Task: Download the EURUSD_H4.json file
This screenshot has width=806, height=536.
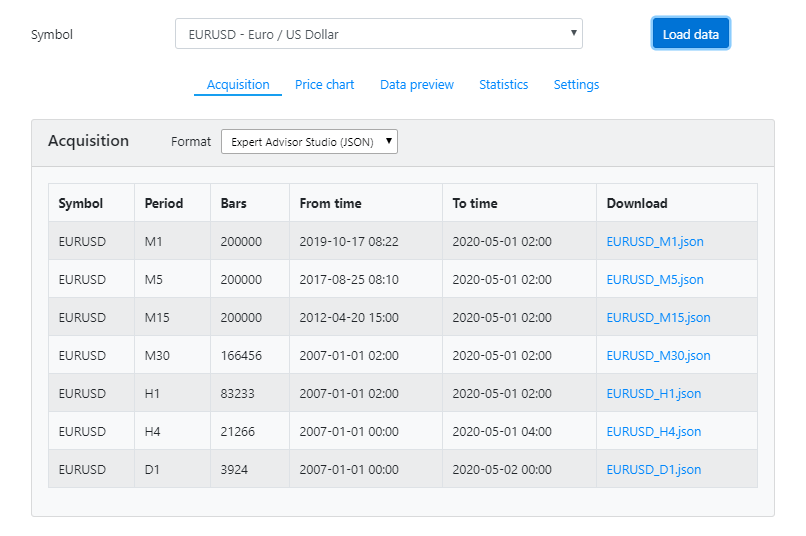Action: point(653,431)
